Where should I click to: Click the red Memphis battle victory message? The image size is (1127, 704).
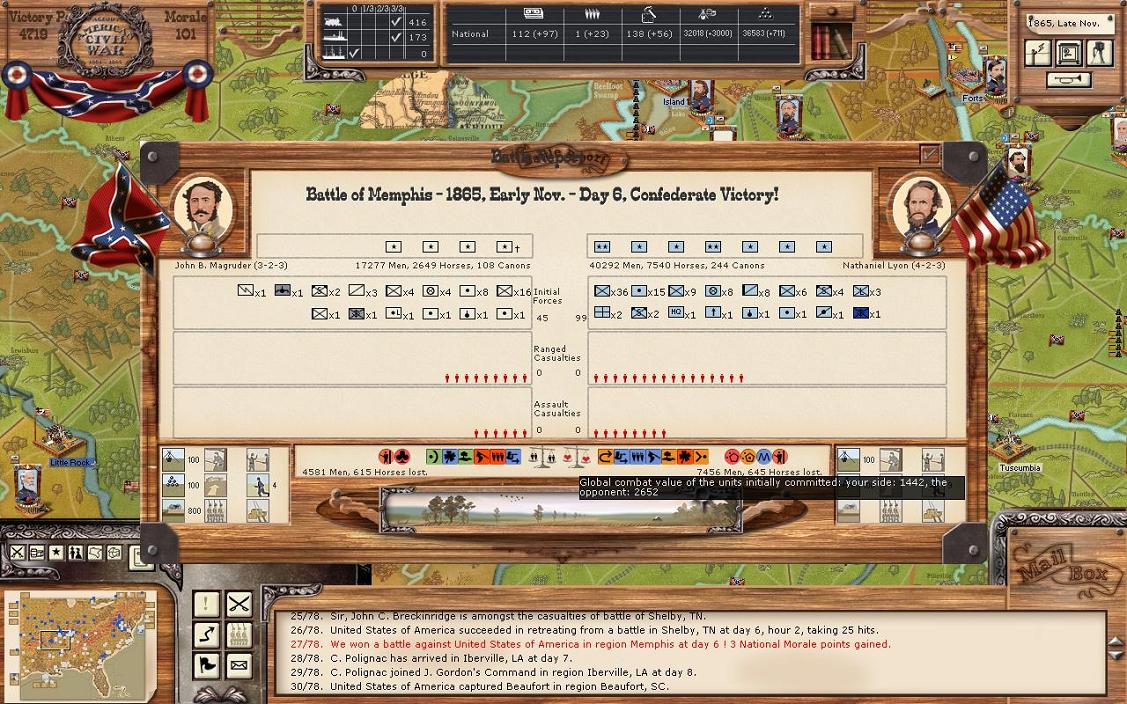click(x=610, y=645)
